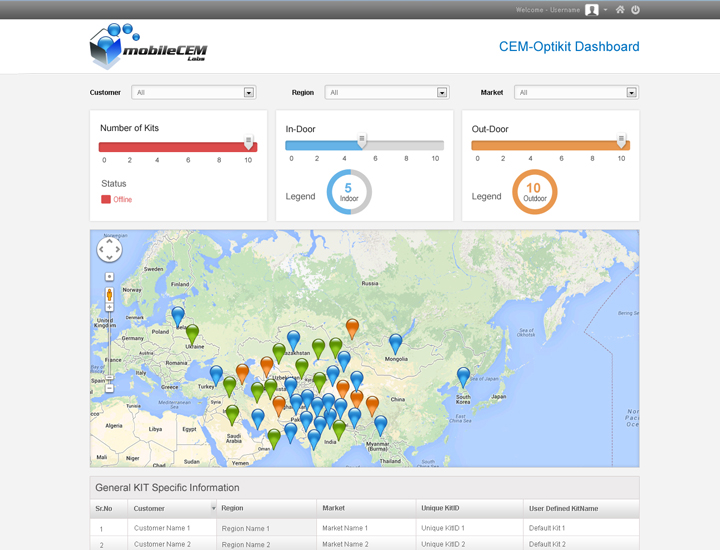Screen dimensions: 720x550
Task: Zoom out the map with minus button
Action: pos(109,388)
